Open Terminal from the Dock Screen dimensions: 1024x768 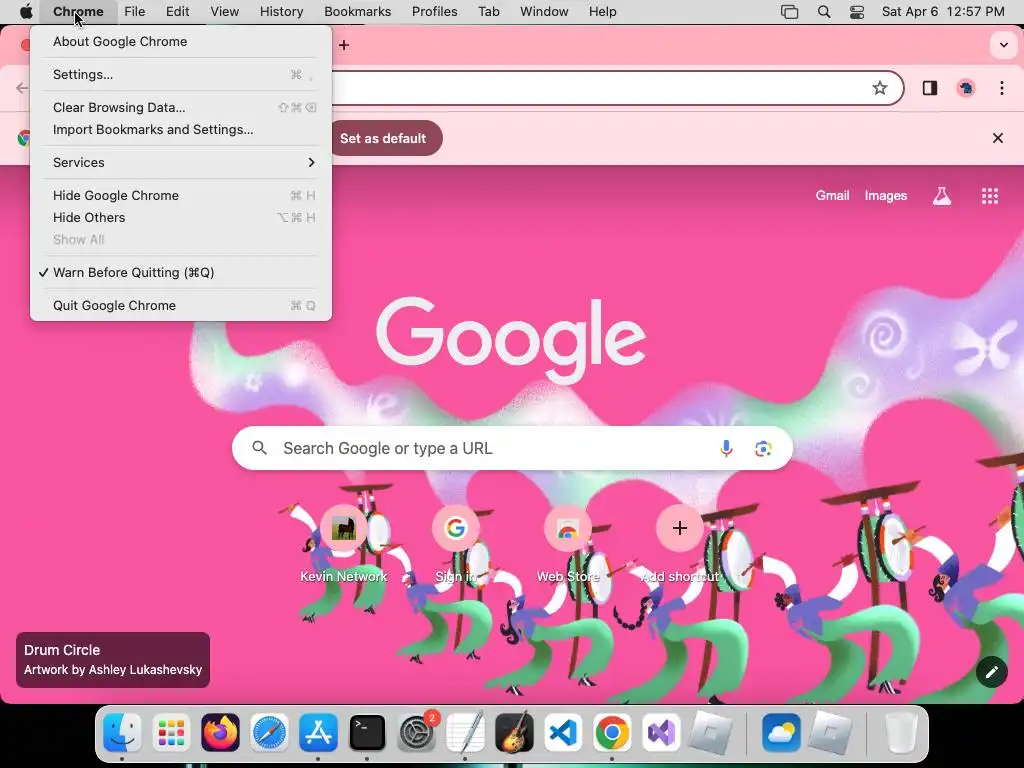pos(367,732)
